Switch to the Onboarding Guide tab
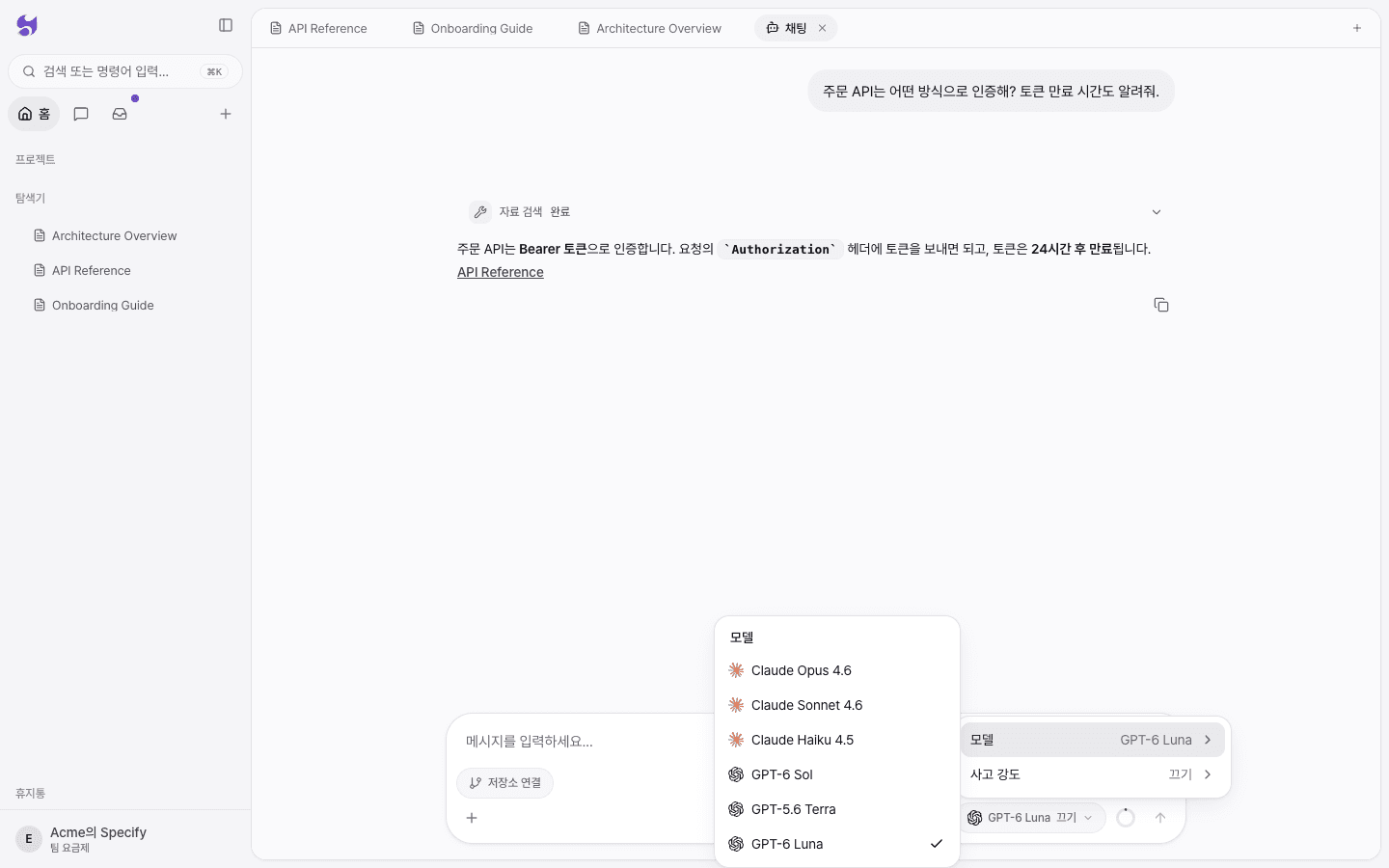 (x=473, y=28)
